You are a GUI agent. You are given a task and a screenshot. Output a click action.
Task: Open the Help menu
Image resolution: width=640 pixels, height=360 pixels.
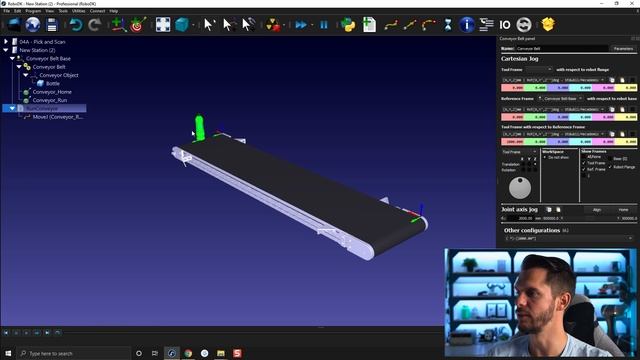coord(113,11)
